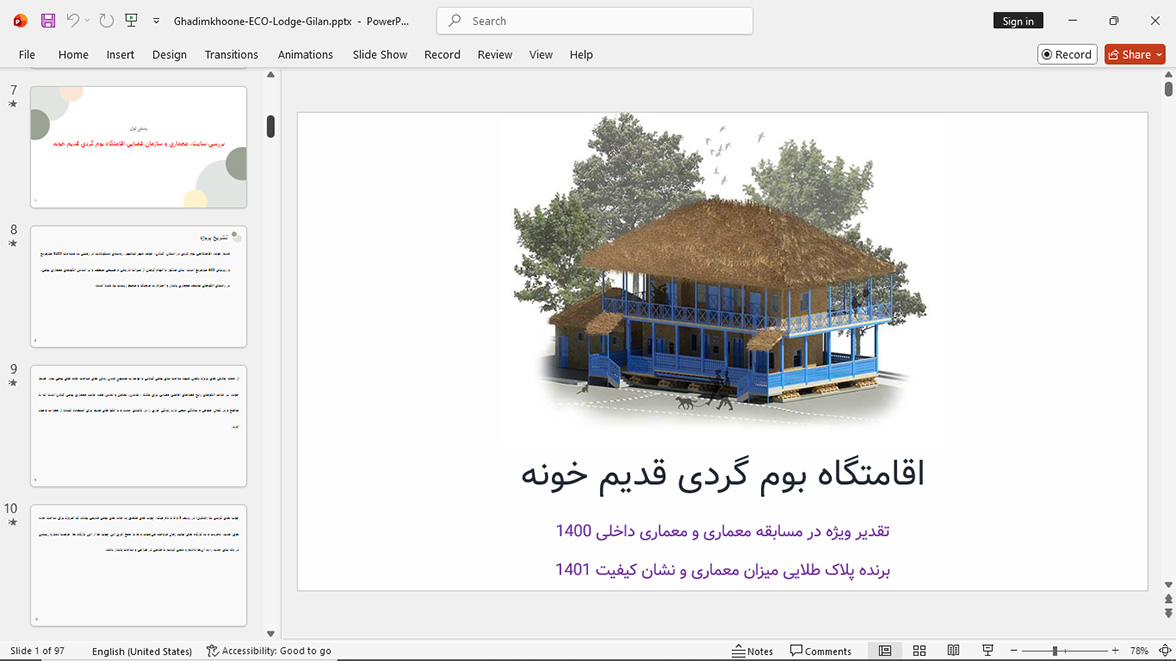Click the Save icon in title bar

coord(48,21)
